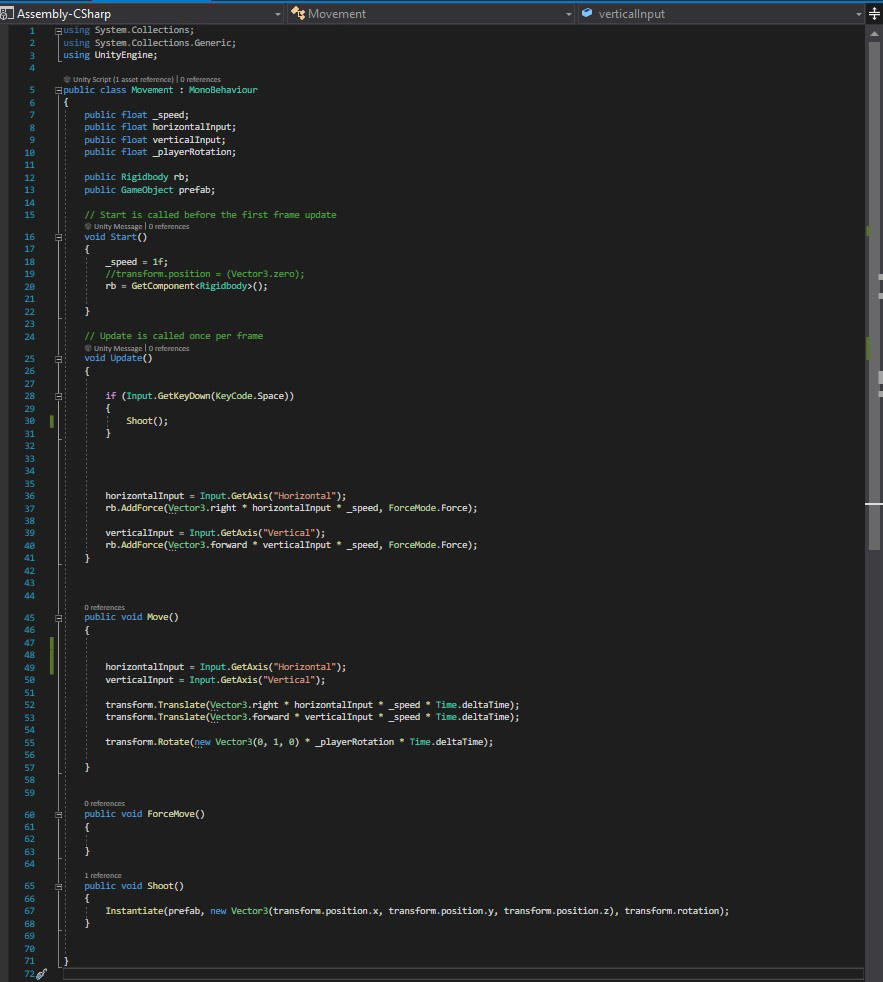Collapse the Shoot method outline

[58, 887]
